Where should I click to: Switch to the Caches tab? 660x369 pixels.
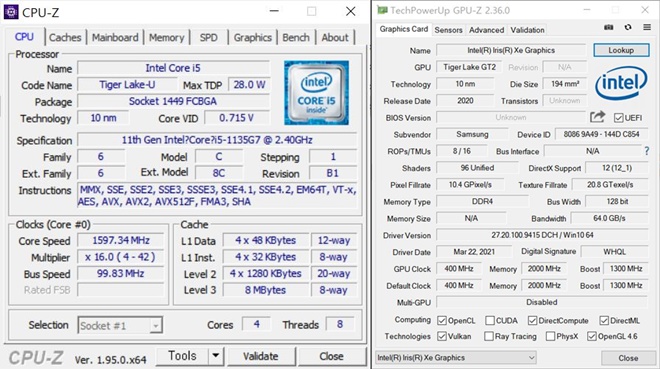coord(65,37)
